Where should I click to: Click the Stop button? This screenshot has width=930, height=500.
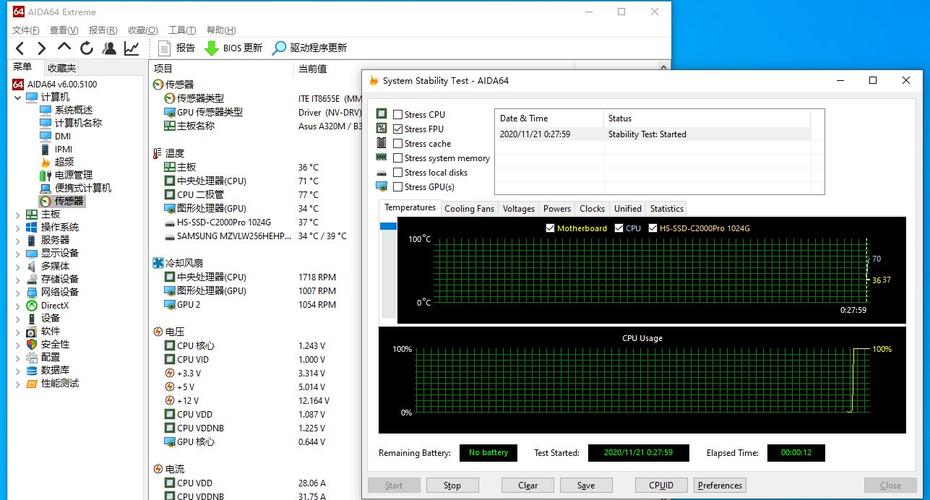(x=452, y=485)
